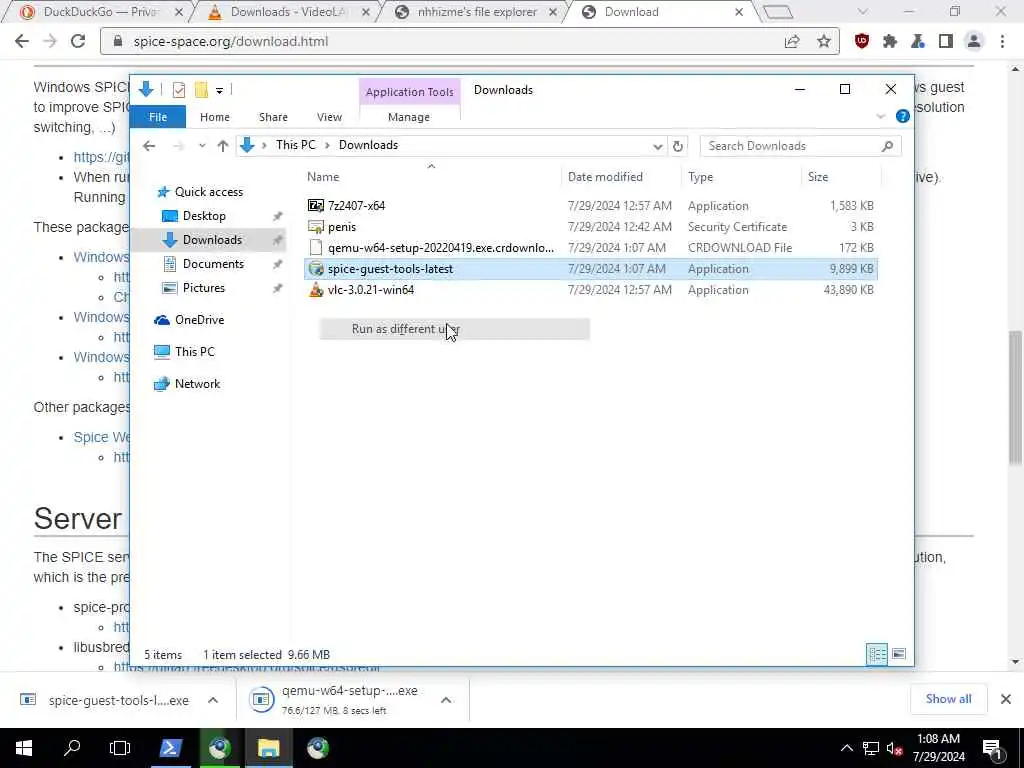This screenshot has width=1024, height=768.
Task: Open PowerShell from the taskbar
Action: 170,748
